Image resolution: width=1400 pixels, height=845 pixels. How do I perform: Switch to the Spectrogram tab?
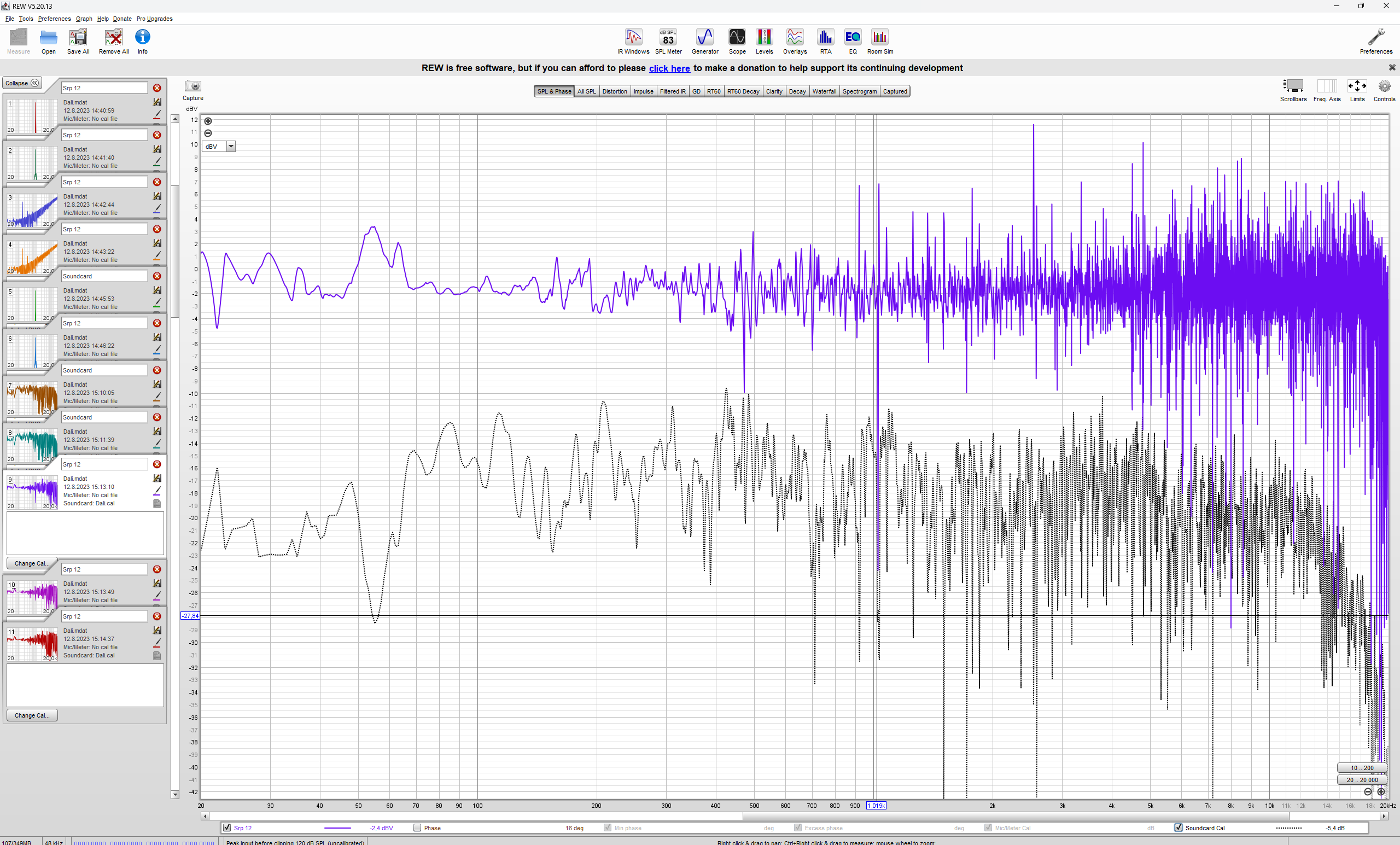pyautogui.click(x=860, y=91)
